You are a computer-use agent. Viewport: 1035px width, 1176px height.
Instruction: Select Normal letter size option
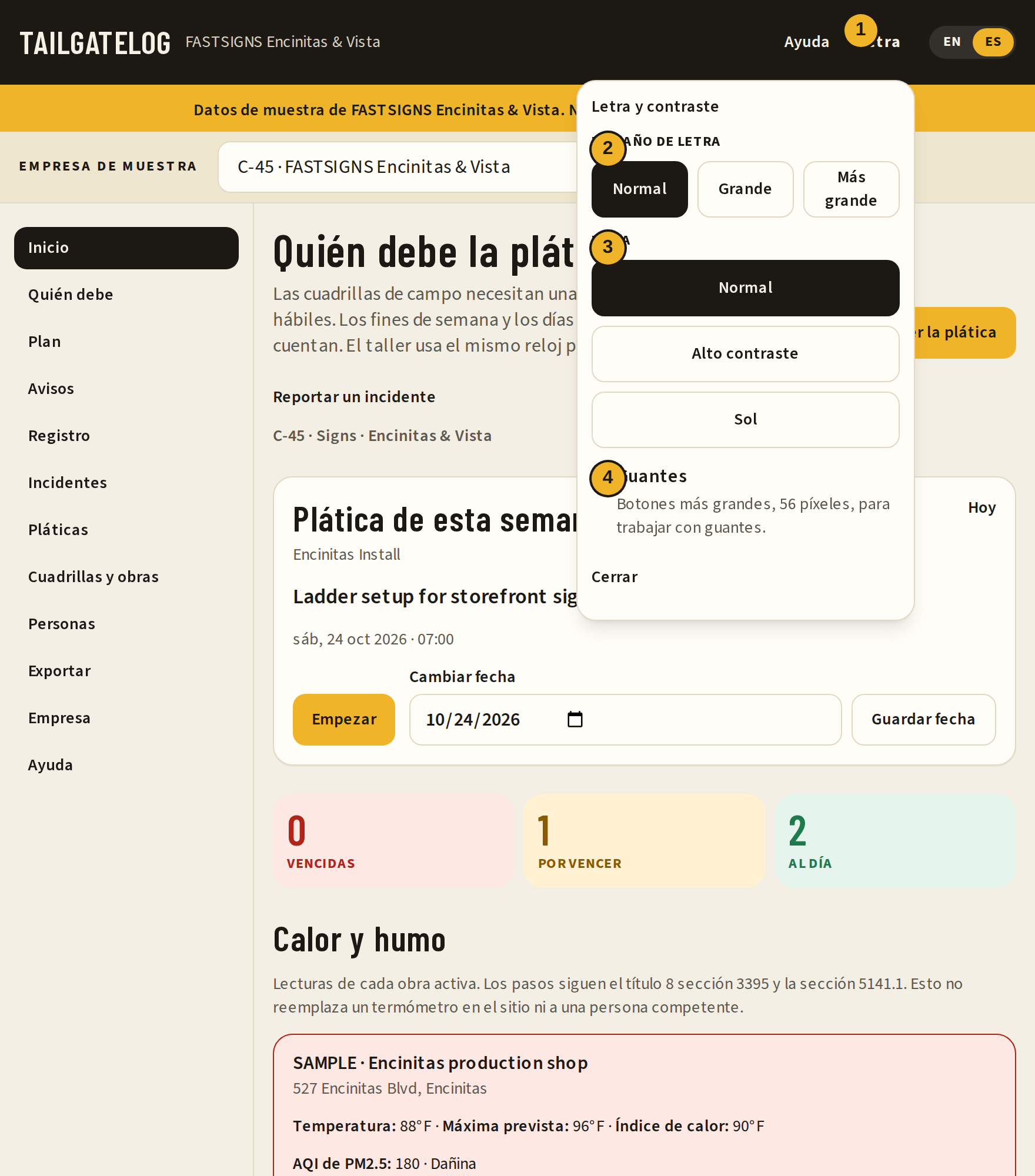click(639, 189)
